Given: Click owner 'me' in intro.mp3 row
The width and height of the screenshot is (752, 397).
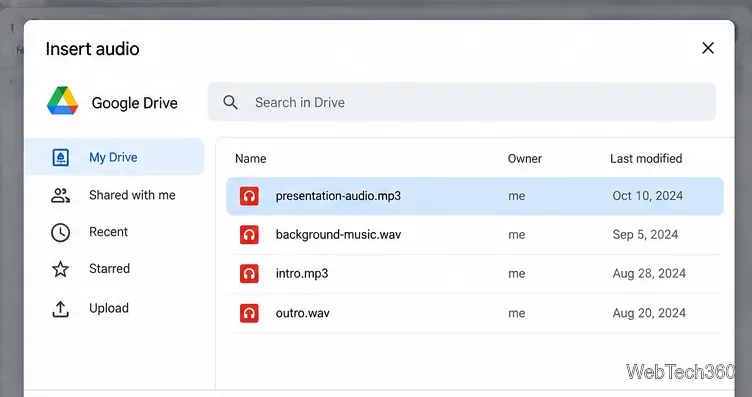Looking at the screenshot, I should point(517,274).
